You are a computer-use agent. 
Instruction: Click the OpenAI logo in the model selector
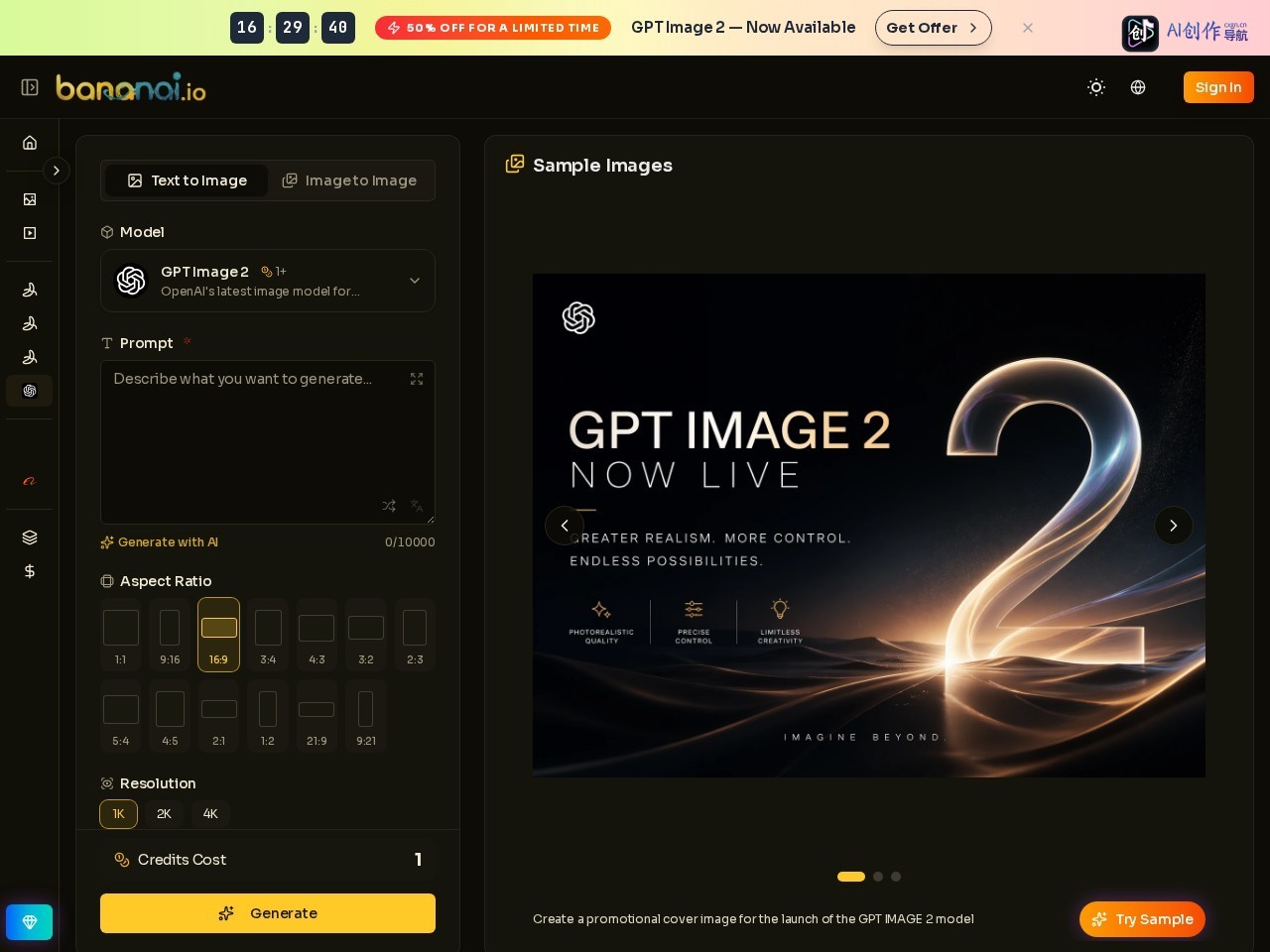click(131, 281)
